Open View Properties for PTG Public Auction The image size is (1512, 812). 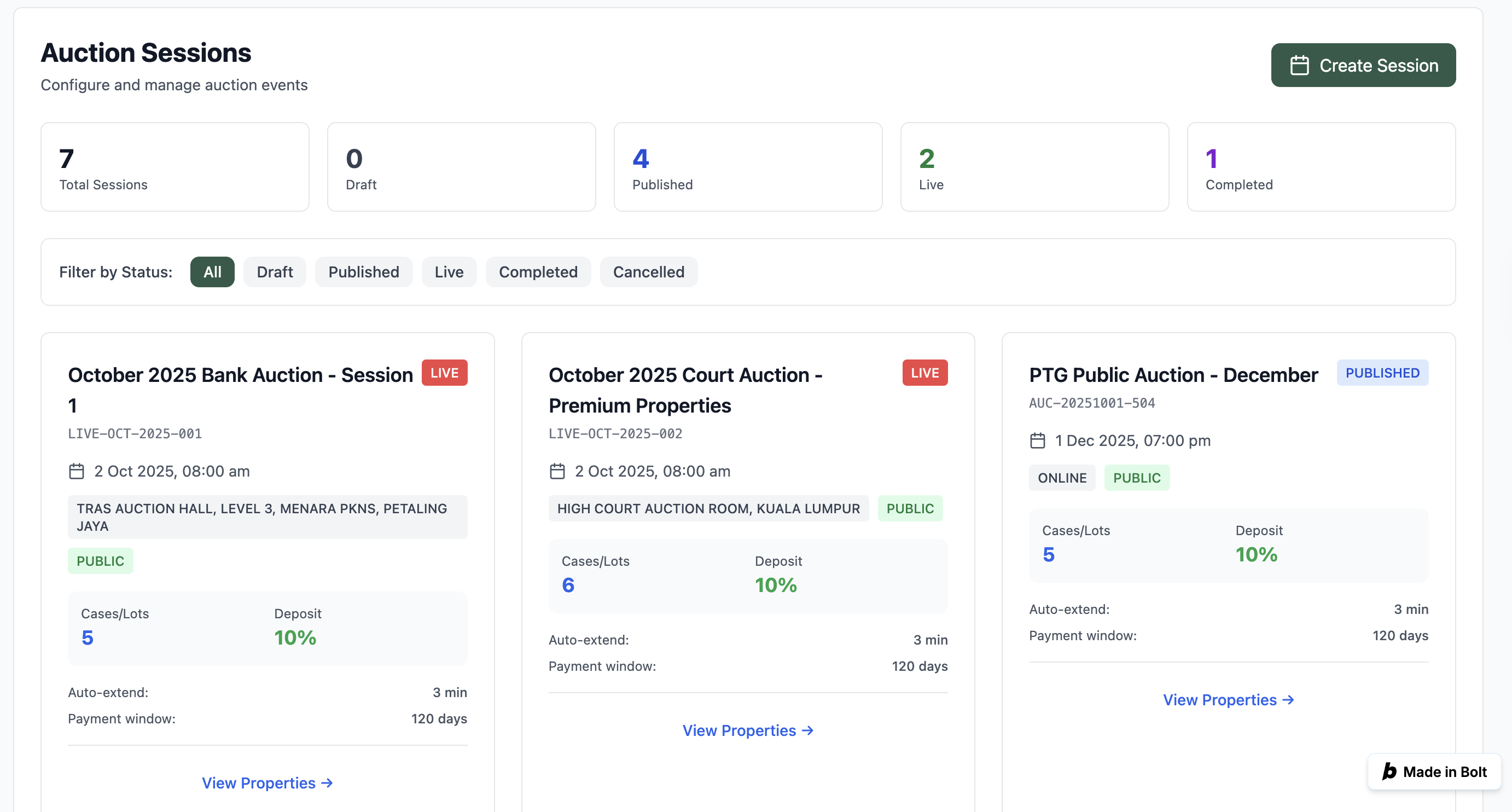click(x=1229, y=700)
